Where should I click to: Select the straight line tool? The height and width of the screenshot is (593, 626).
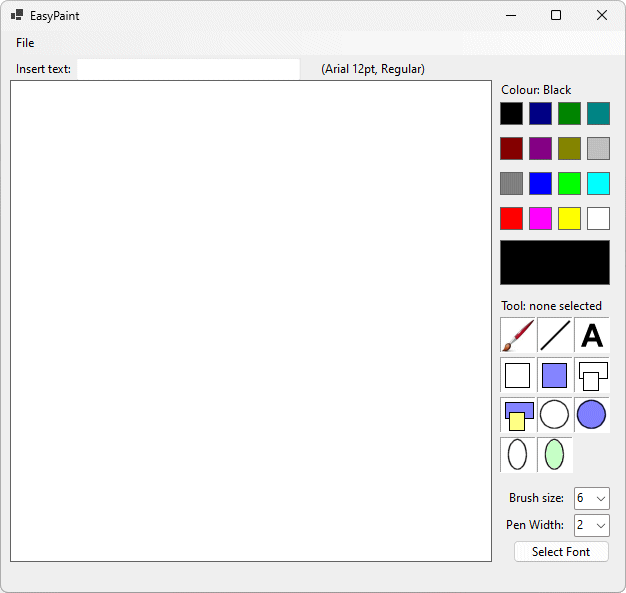click(555, 335)
